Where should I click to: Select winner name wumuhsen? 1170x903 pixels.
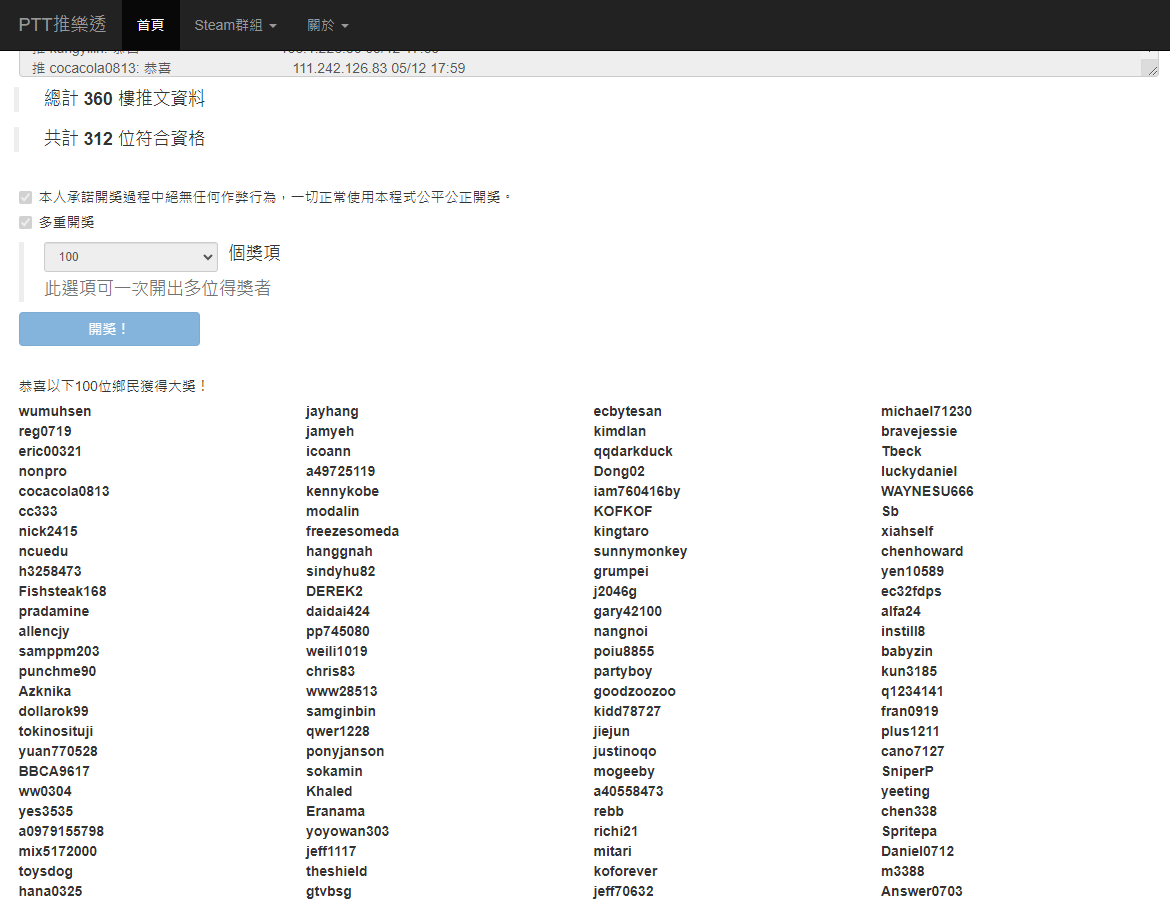tap(55, 411)
